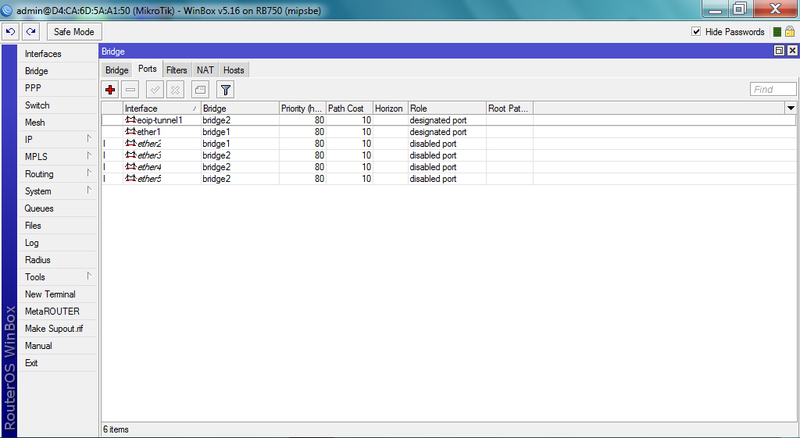
Task: Switch to the Hosts tab
Action: [x=234, y=70]
